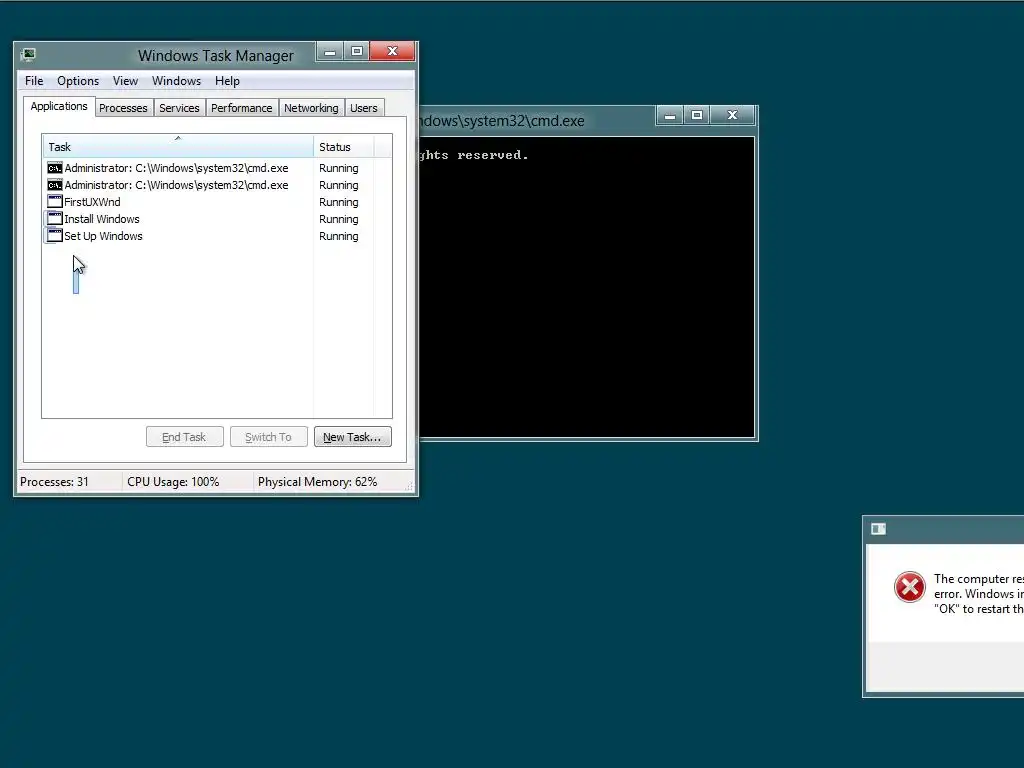Click the error dialog title bar icon
Viewport: 1024px width, 768px height.
pos(878,529)
